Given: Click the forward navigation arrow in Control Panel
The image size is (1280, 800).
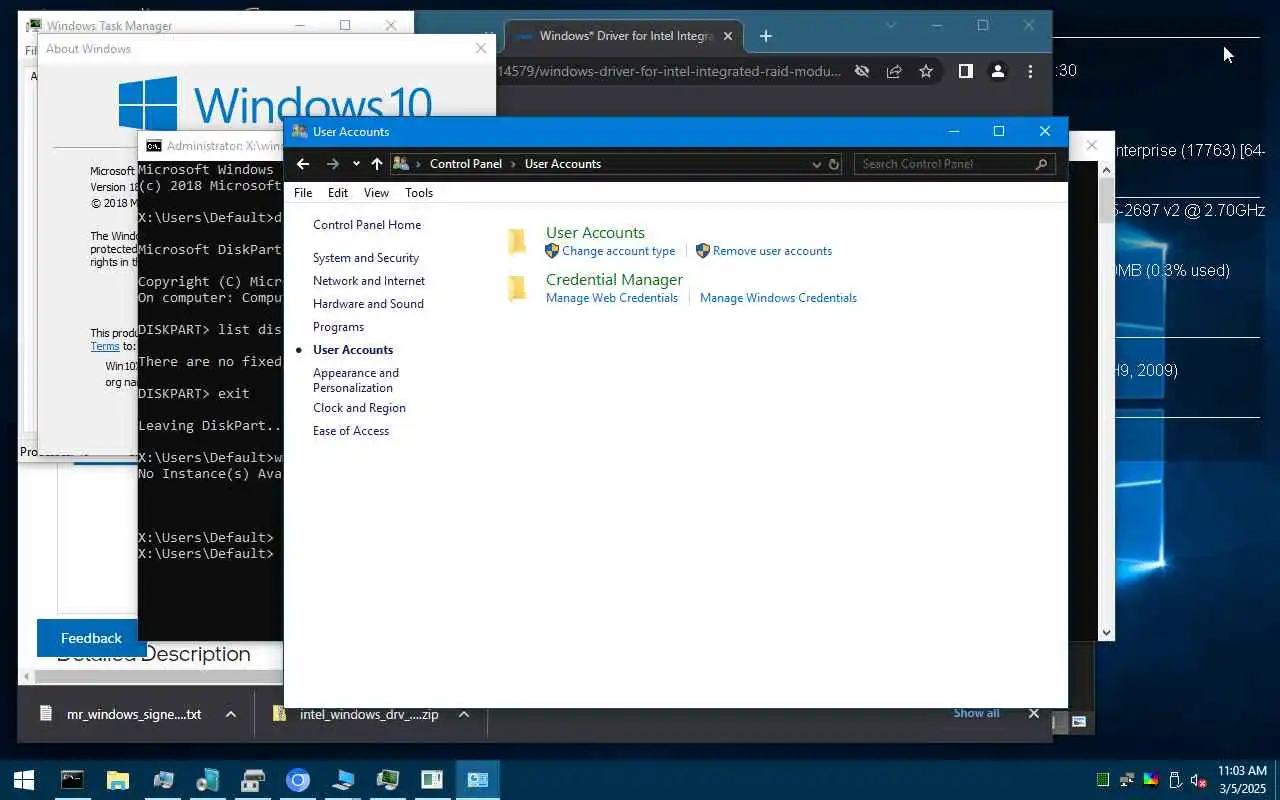Looking at the screenshot, I should [x=333, y=164].
